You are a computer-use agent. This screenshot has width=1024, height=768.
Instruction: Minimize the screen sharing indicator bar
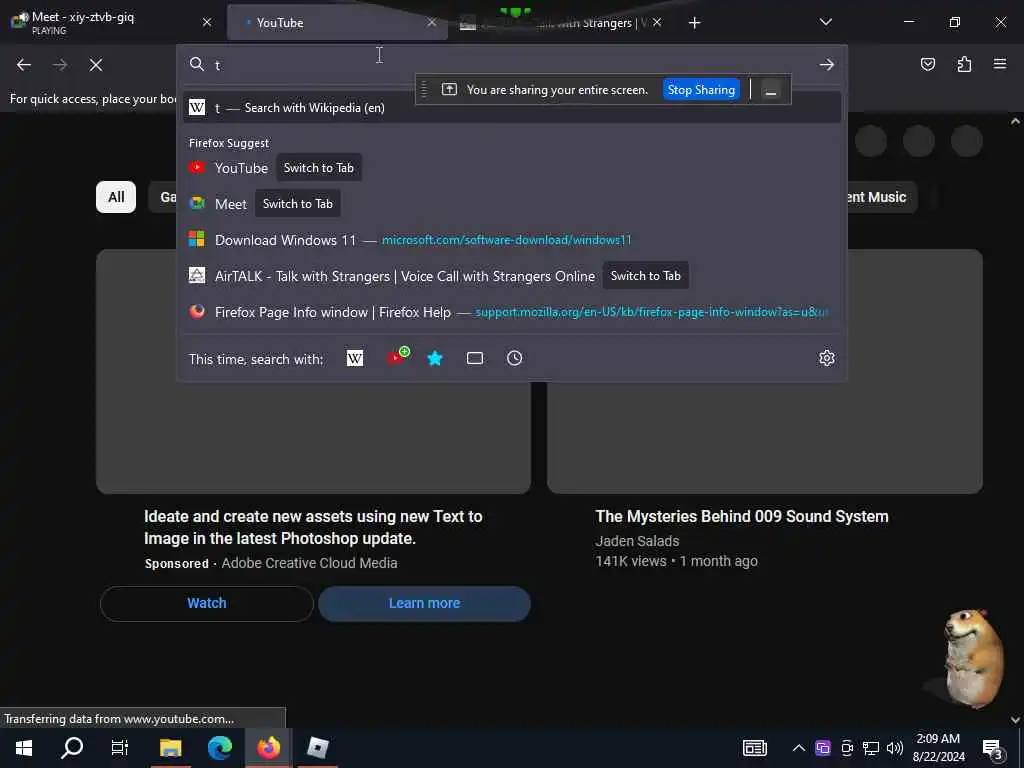(771, 89)
